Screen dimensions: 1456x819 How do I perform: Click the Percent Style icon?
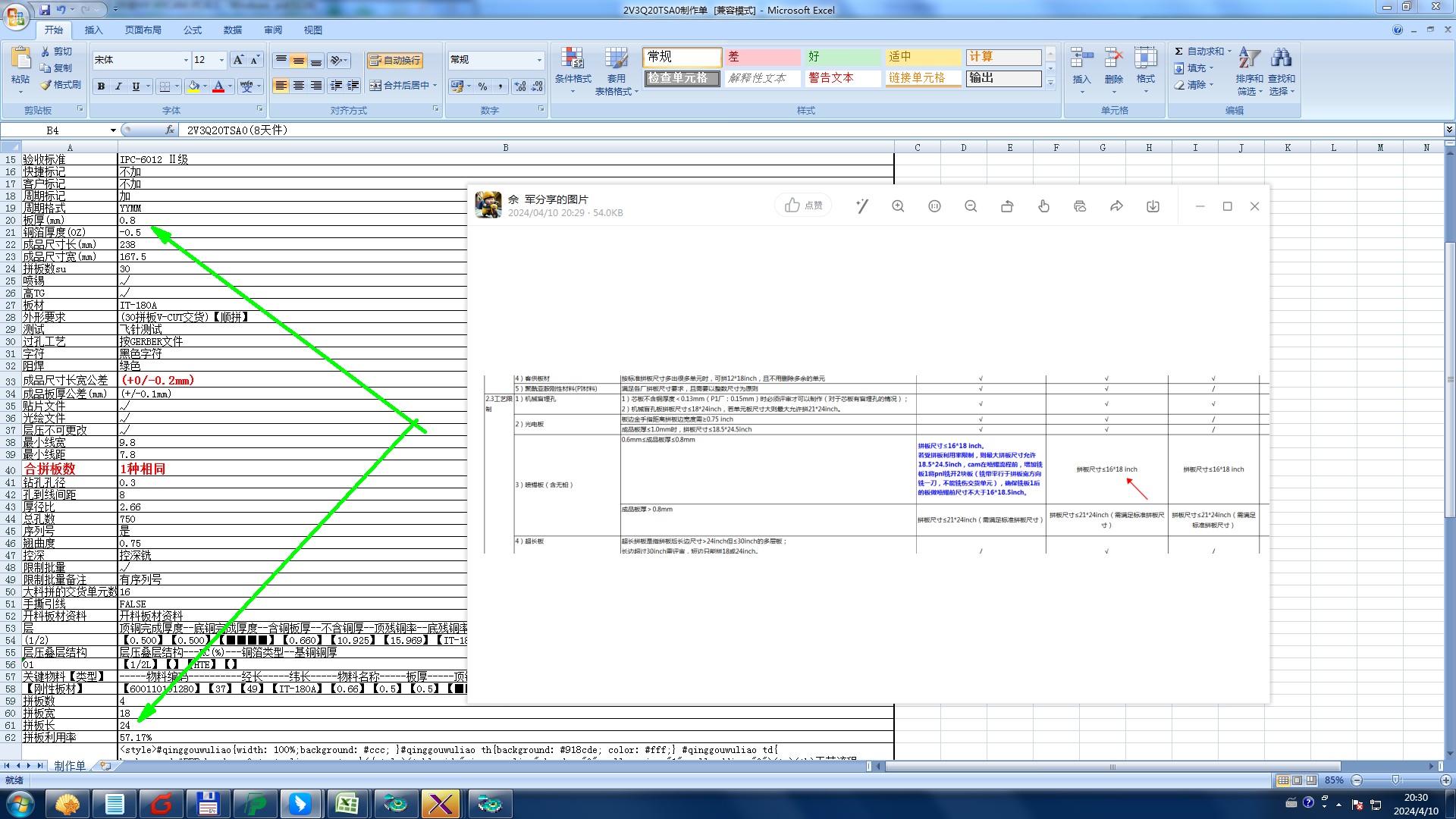point(483,86)
